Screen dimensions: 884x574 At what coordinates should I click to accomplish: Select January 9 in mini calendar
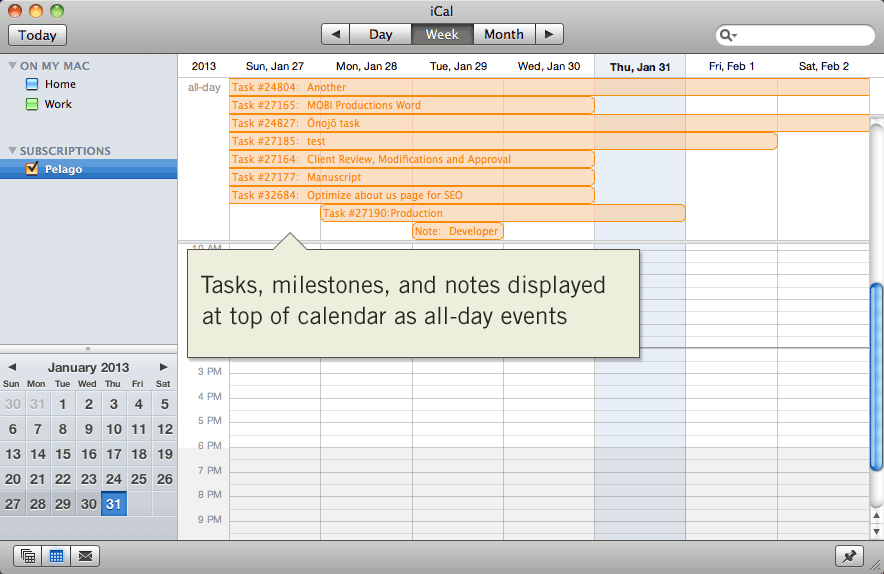tap(89, 429)
